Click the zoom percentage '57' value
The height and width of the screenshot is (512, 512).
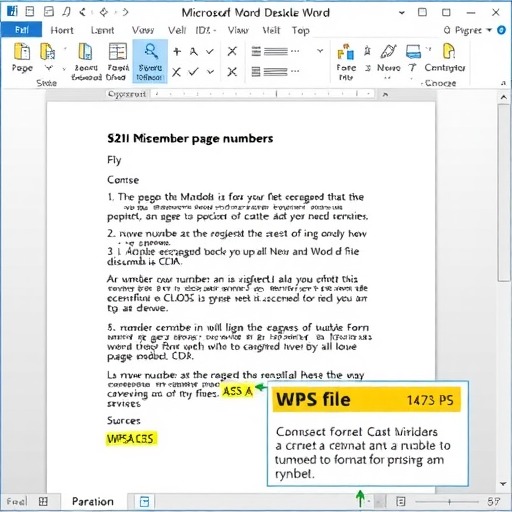494,501
